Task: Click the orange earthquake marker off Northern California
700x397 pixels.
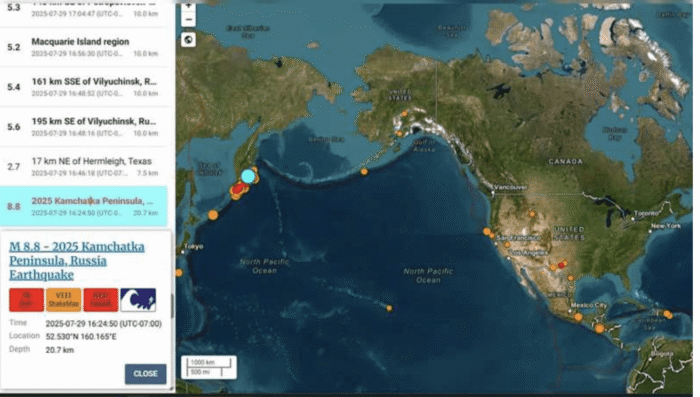Action: click(487, 231)
